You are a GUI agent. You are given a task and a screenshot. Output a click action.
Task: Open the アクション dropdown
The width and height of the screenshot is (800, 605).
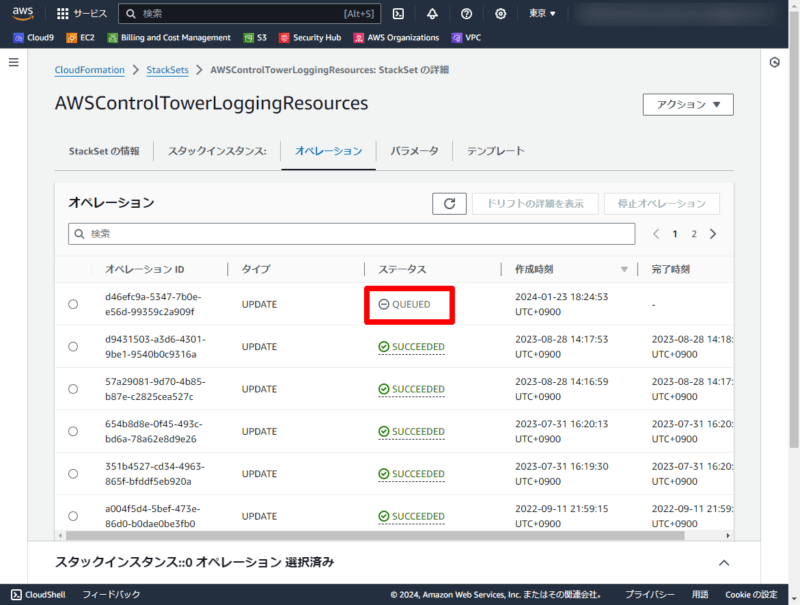click(688, 105)
